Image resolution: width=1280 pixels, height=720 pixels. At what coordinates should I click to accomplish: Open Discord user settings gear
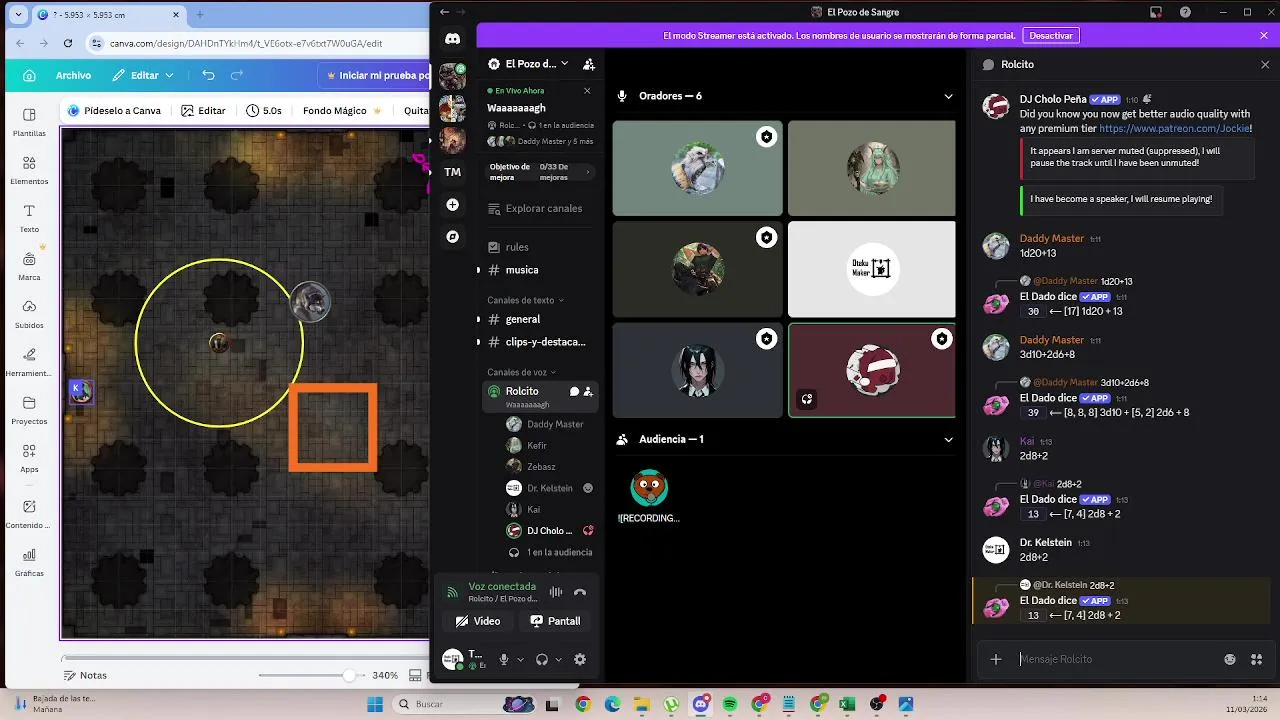(580, 659)
